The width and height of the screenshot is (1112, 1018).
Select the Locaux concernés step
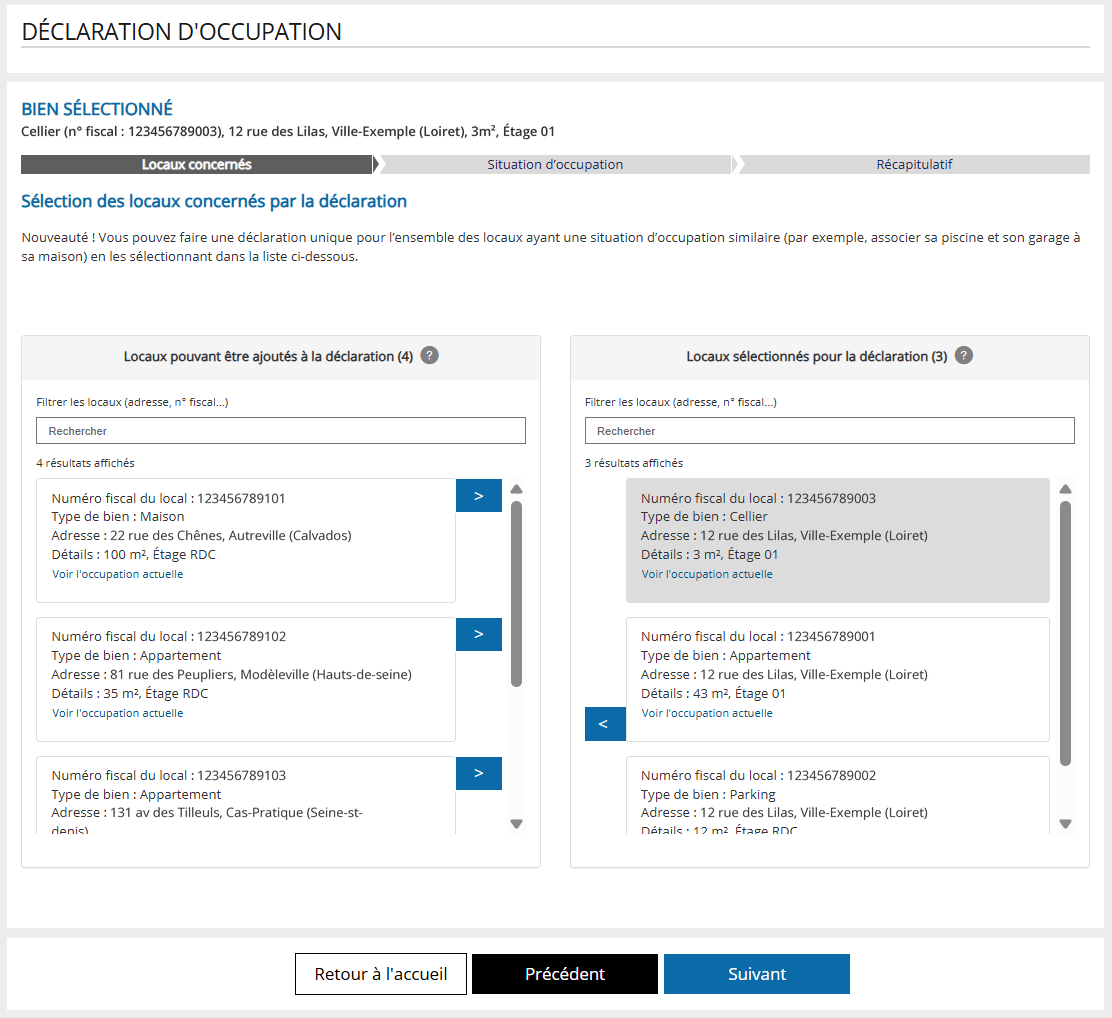[x=196, y=165]
